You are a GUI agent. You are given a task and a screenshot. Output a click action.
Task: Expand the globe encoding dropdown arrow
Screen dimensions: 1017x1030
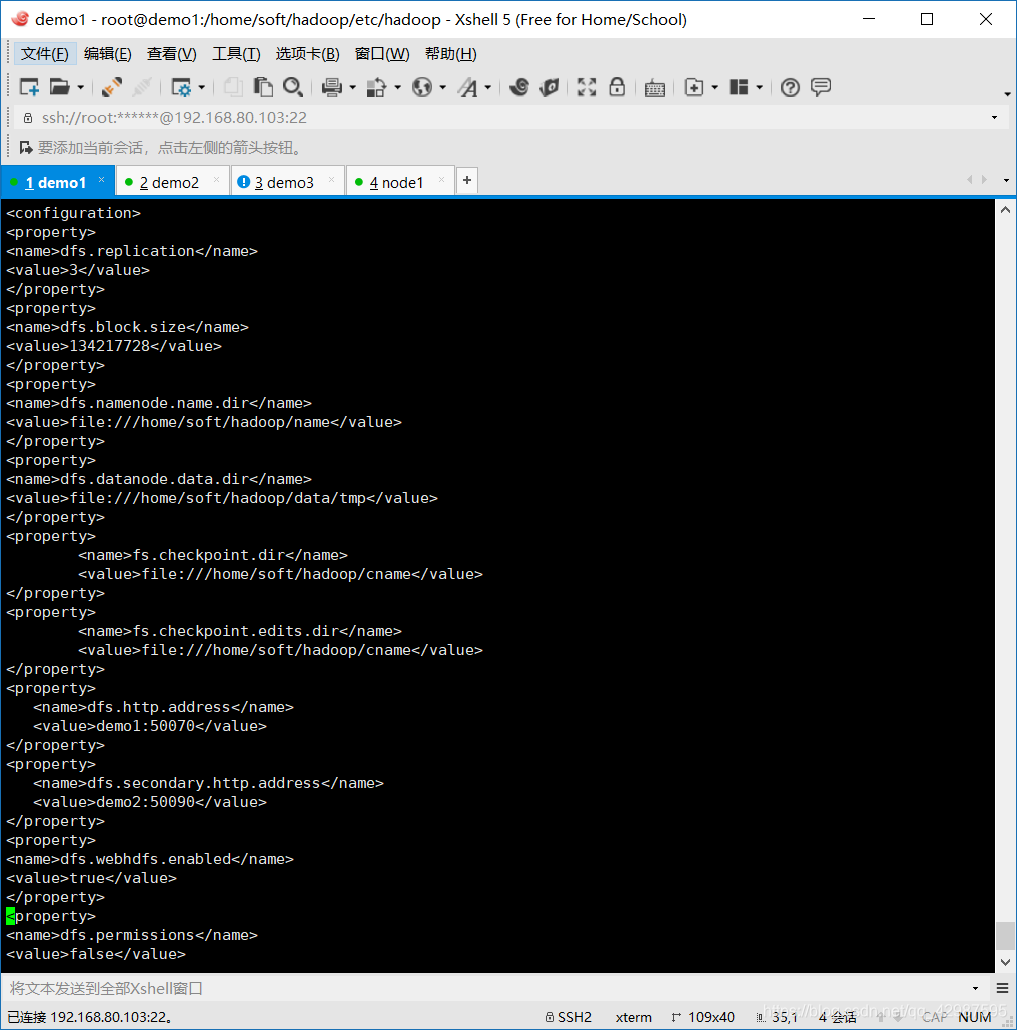(443, 87)
